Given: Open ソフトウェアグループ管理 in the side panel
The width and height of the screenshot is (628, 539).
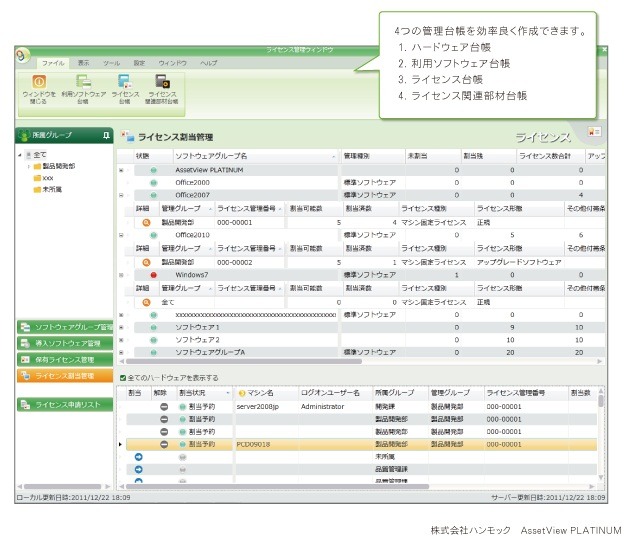Looking at the screenshot, I should (65, 327).
